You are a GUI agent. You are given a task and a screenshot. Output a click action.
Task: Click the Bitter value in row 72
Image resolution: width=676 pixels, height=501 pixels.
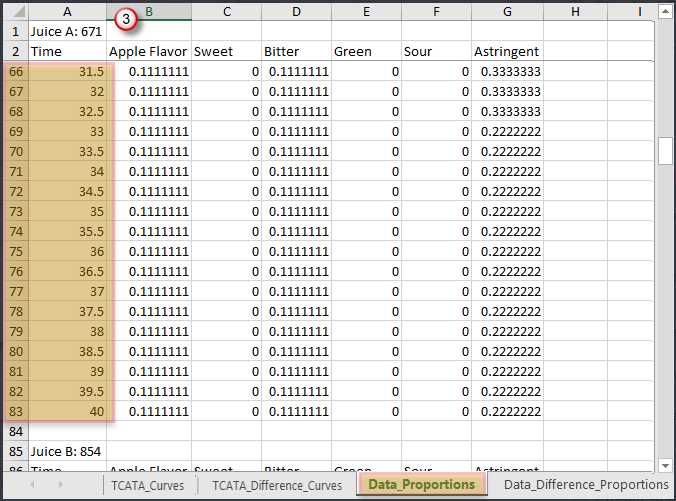(x=297, y=191)
